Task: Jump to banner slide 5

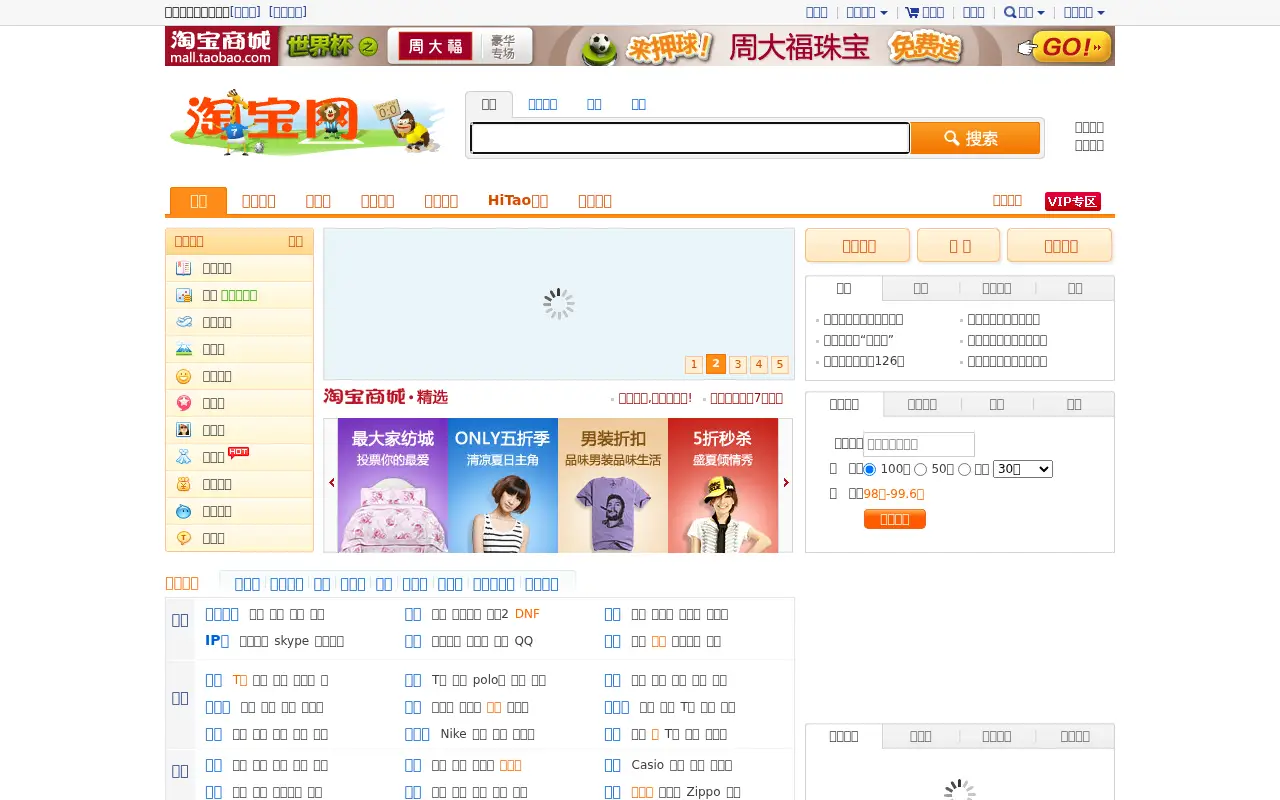Action: [x=780, y=365]
